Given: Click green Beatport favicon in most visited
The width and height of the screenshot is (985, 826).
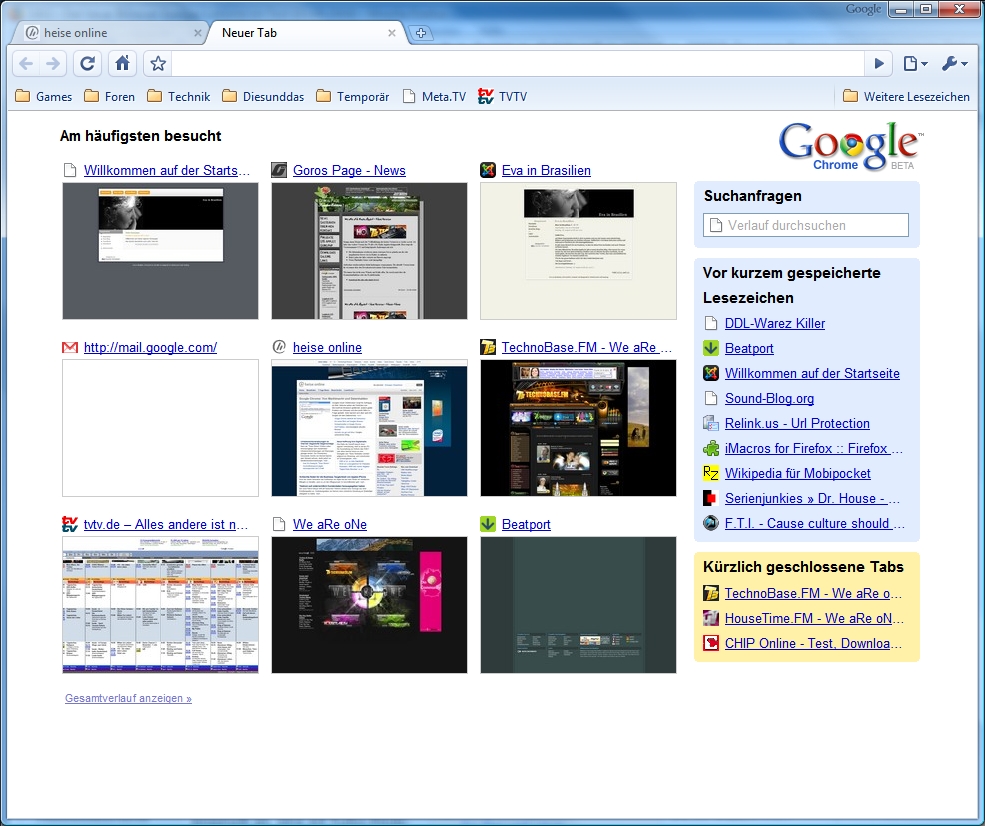Looking at the screenshot, I should (488, 524).
